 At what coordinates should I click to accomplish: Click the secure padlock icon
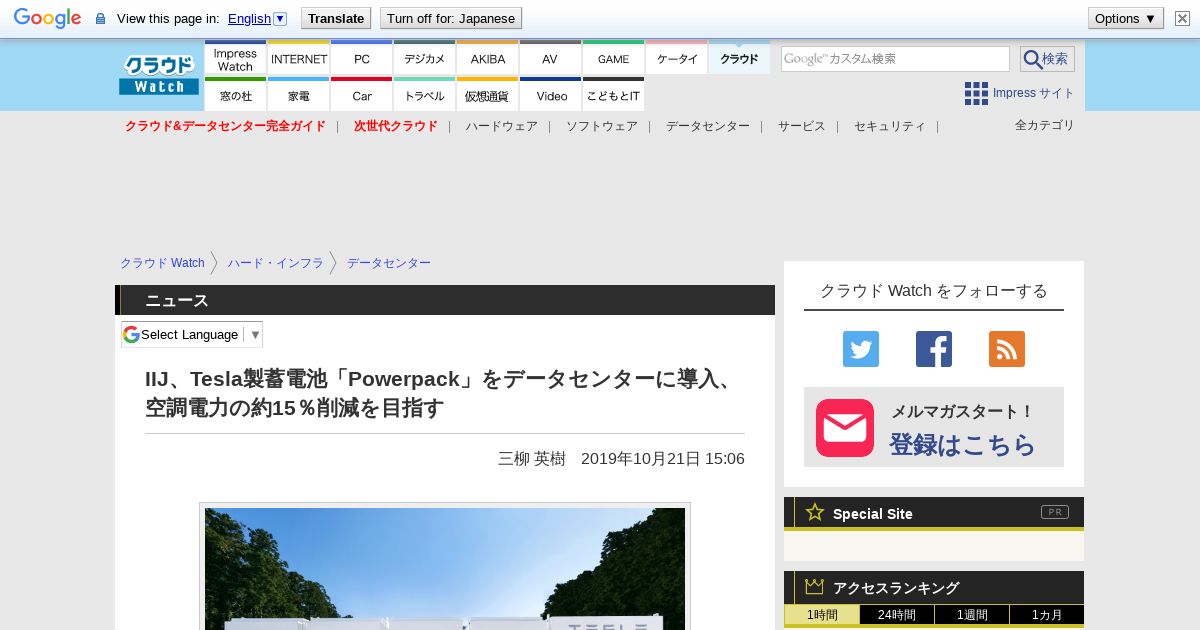coord(100,18)
